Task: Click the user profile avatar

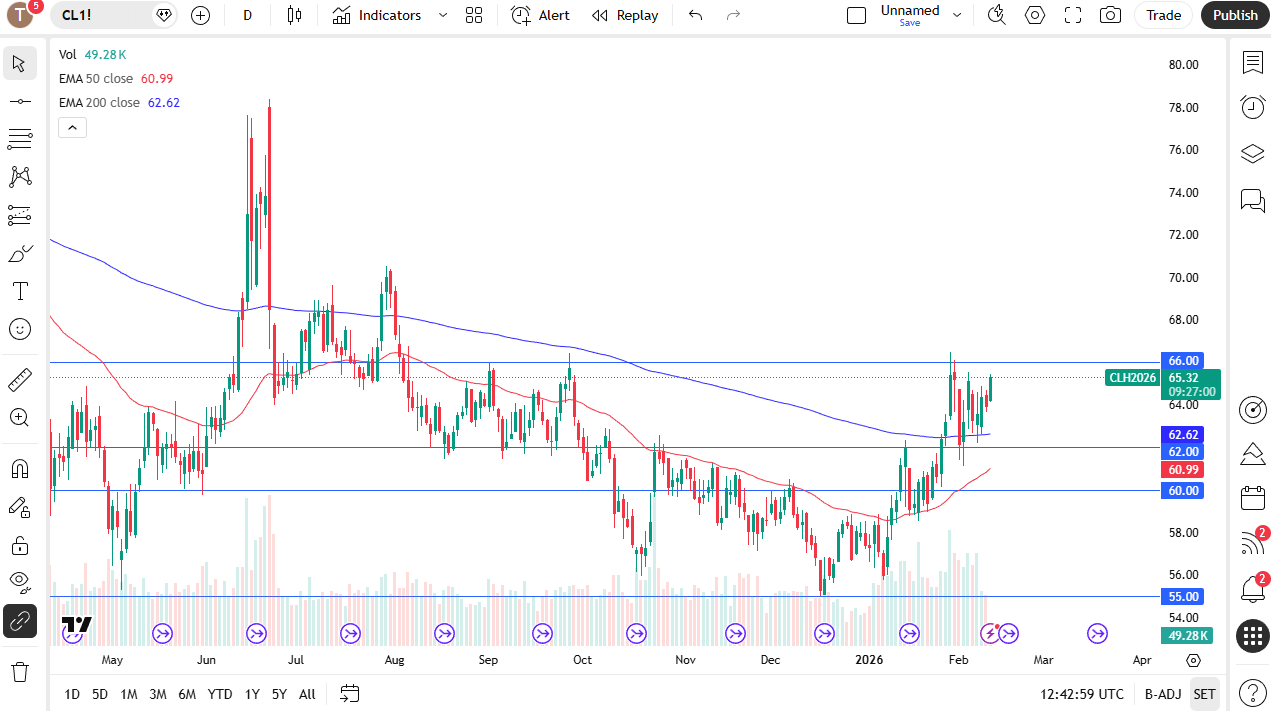Action: pos(20,15)
